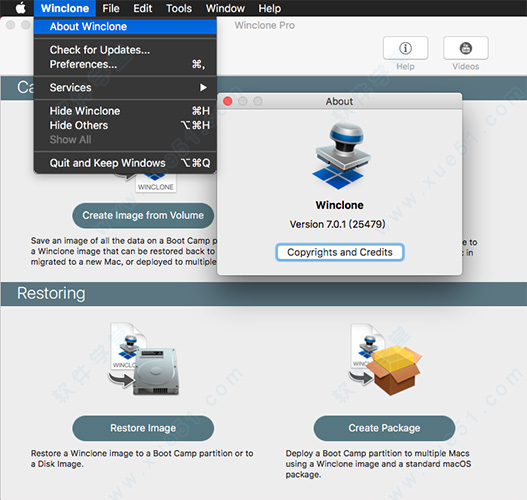Click Copyrights and Credits button
Image resolution: width=527 pixels, height=500 pixels.
click(x=340, y=252)
